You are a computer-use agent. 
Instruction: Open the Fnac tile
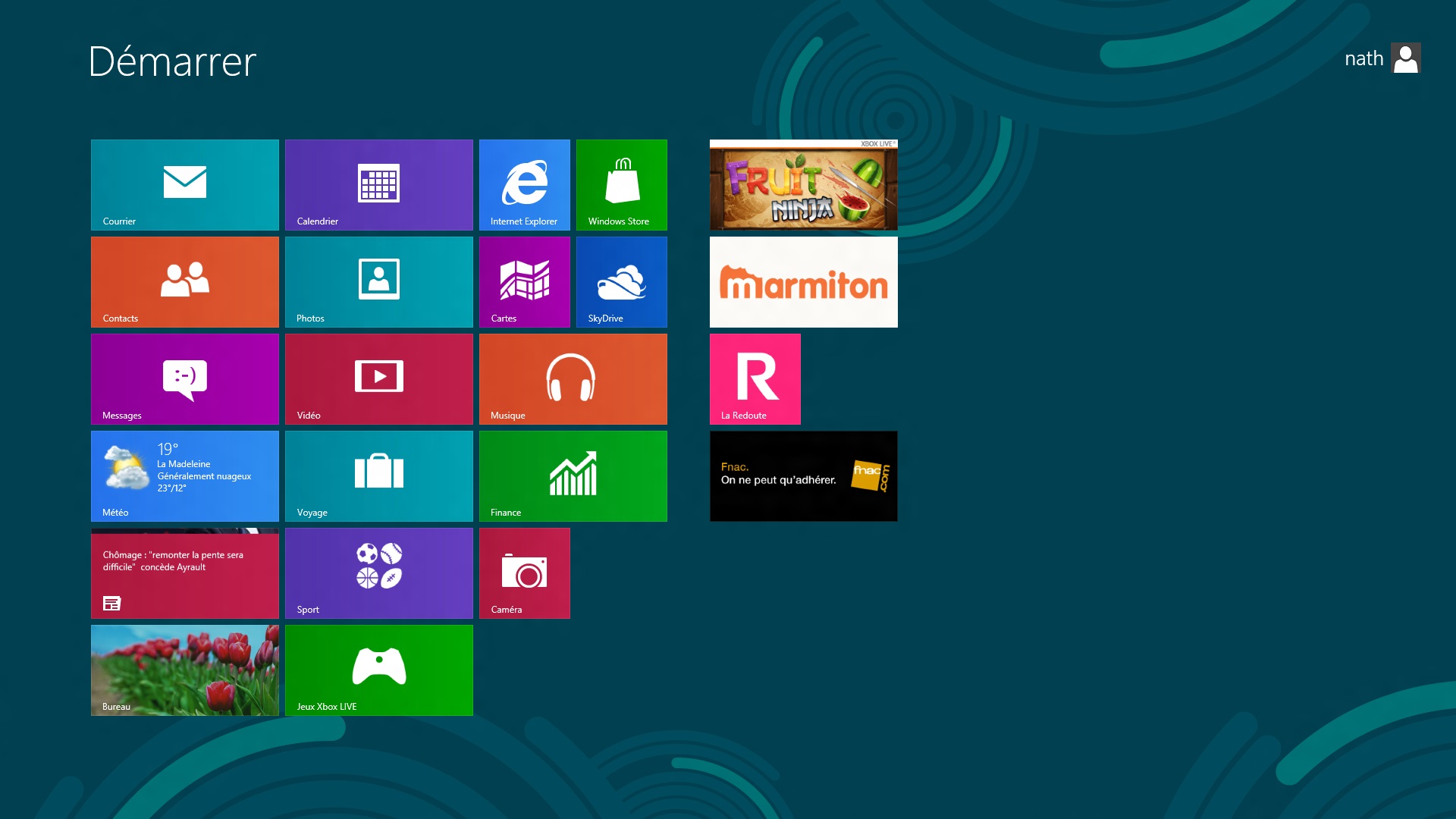point(804,476)
